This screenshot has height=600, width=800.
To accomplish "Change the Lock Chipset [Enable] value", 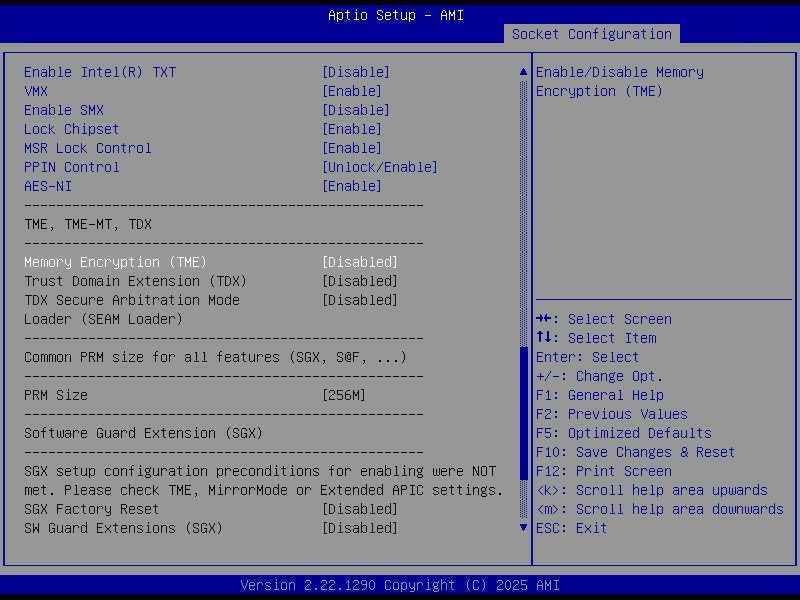I will 352,129.
